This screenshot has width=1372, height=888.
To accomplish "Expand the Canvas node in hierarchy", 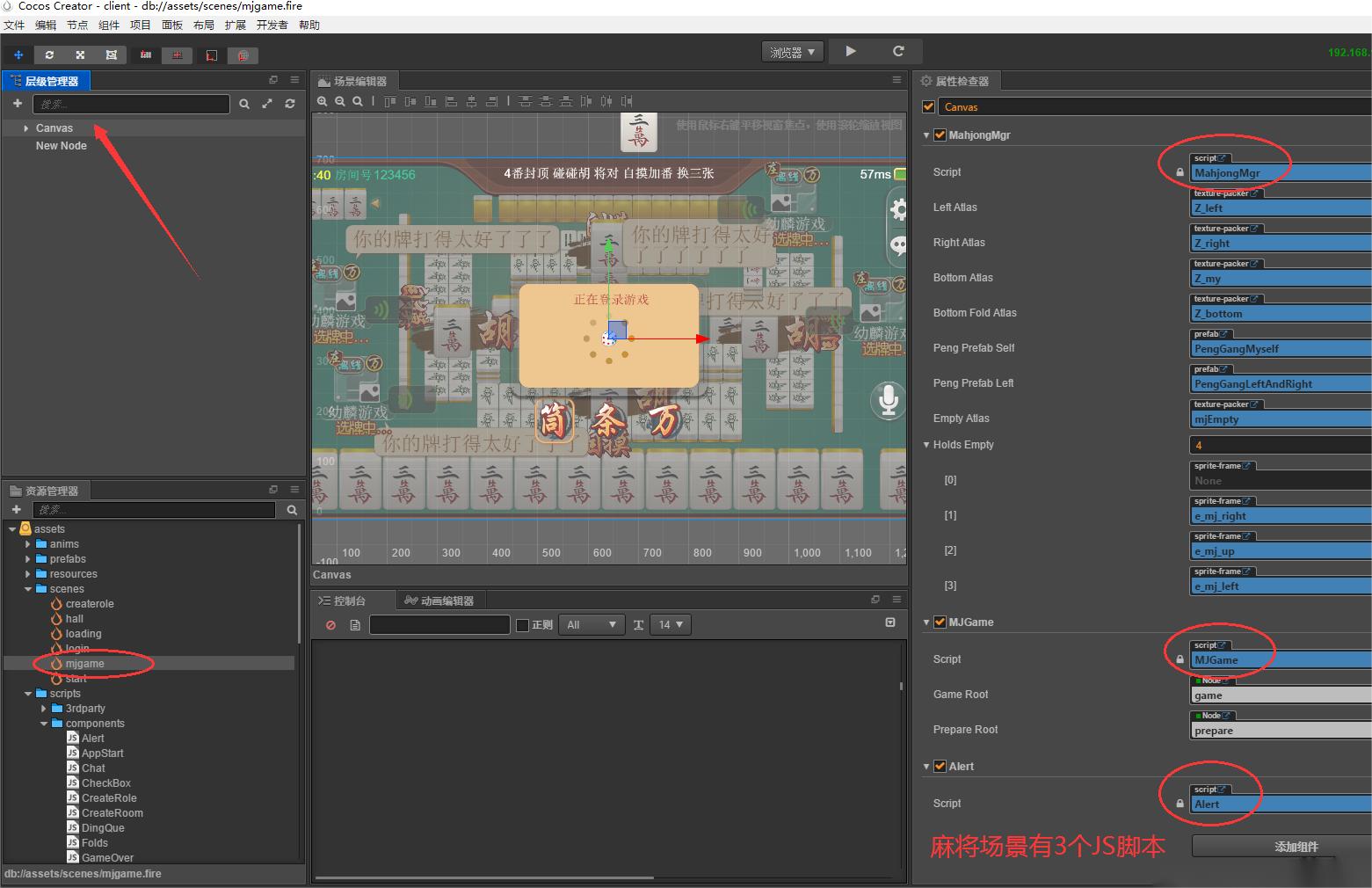I will 26,128.
